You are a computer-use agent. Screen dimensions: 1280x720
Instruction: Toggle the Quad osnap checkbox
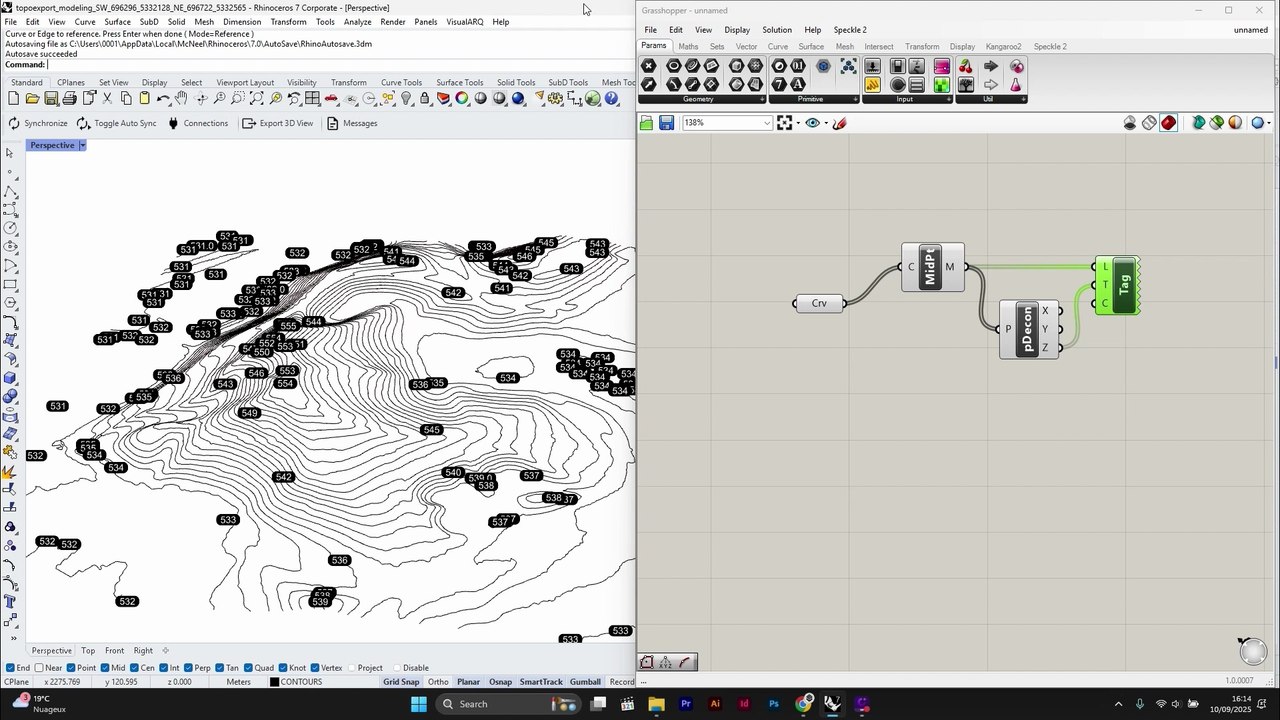tap(248, 668)
